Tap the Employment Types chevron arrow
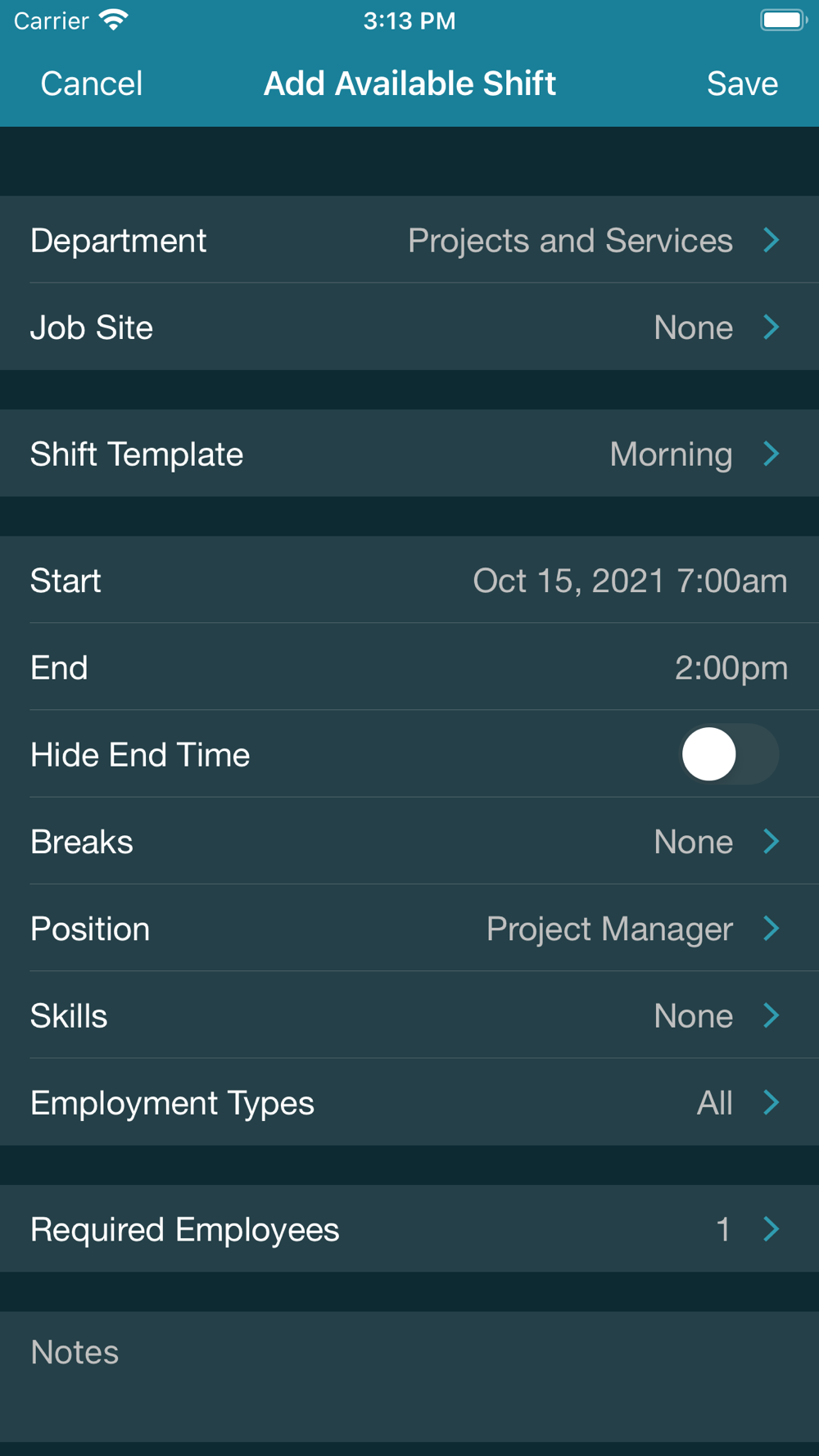 click(771, 1102)
